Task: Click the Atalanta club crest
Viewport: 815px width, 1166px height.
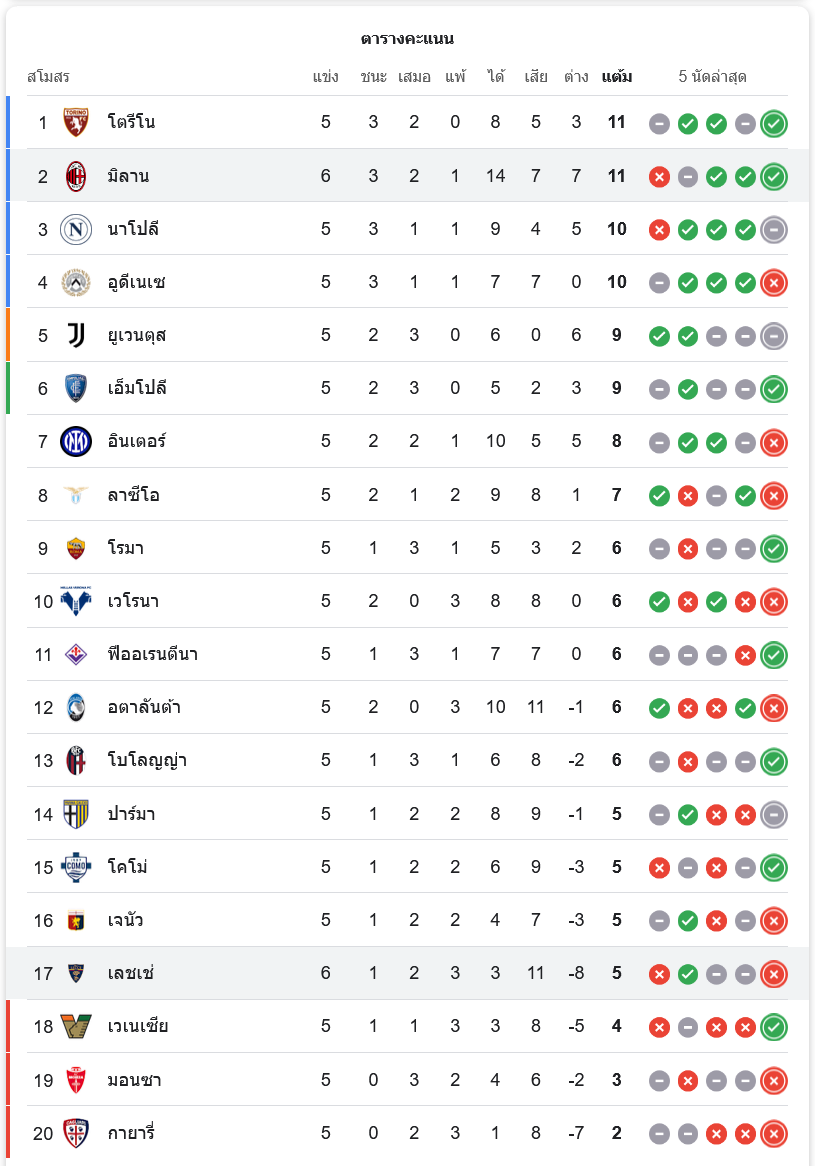Action: tap(76, 707)
